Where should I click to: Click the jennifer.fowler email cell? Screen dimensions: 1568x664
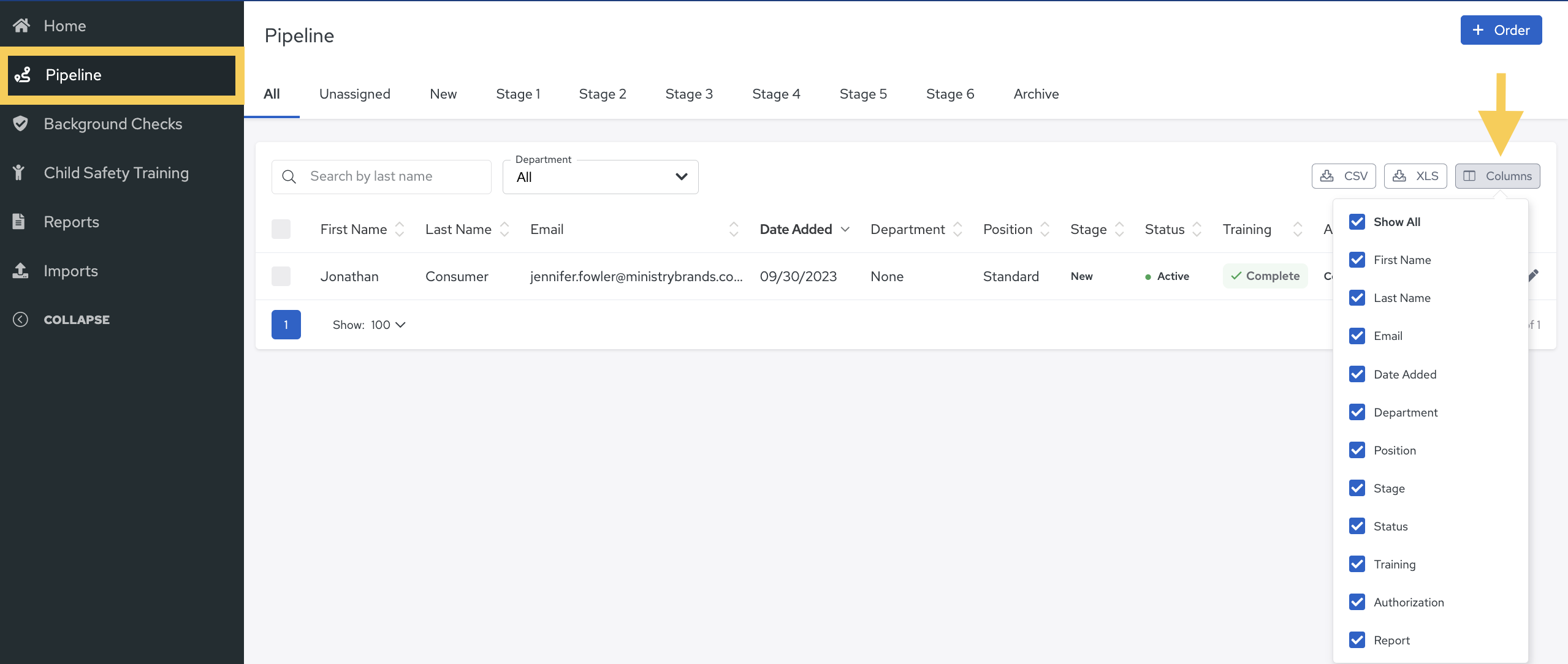[x=636, y=276]
